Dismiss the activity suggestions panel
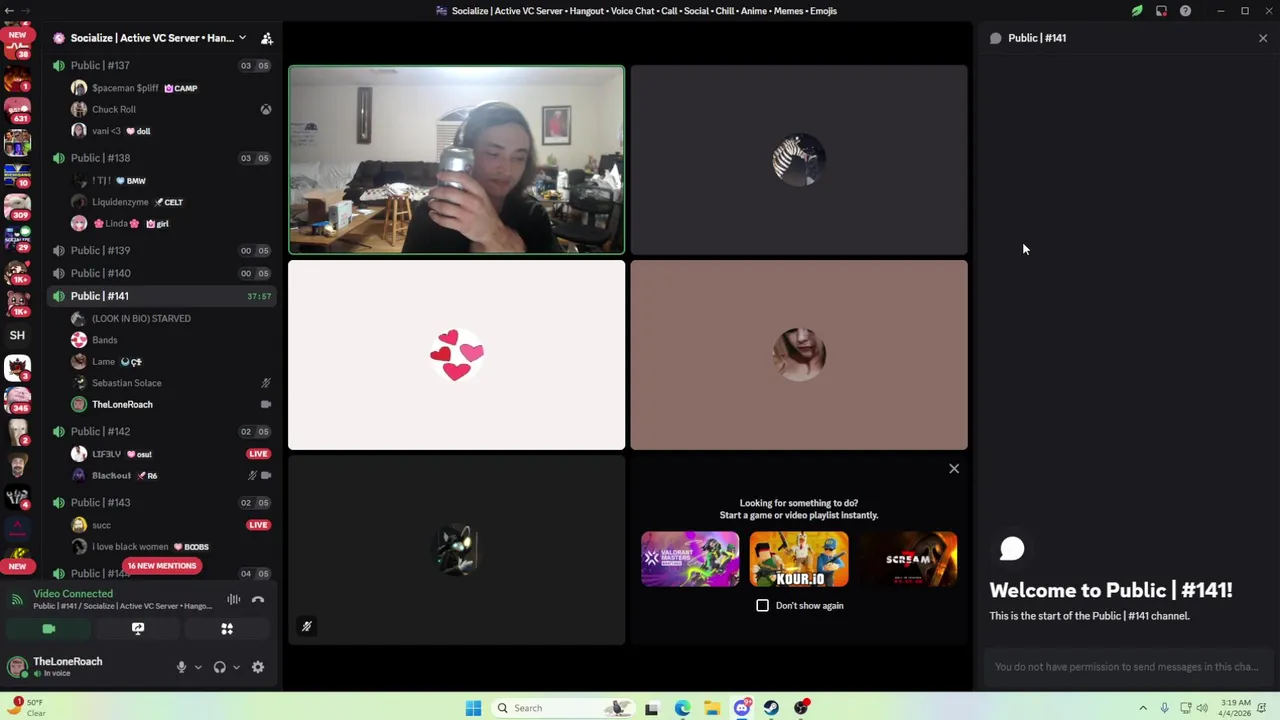Viewport: 1280px width, 720px height. coord(954,468)
